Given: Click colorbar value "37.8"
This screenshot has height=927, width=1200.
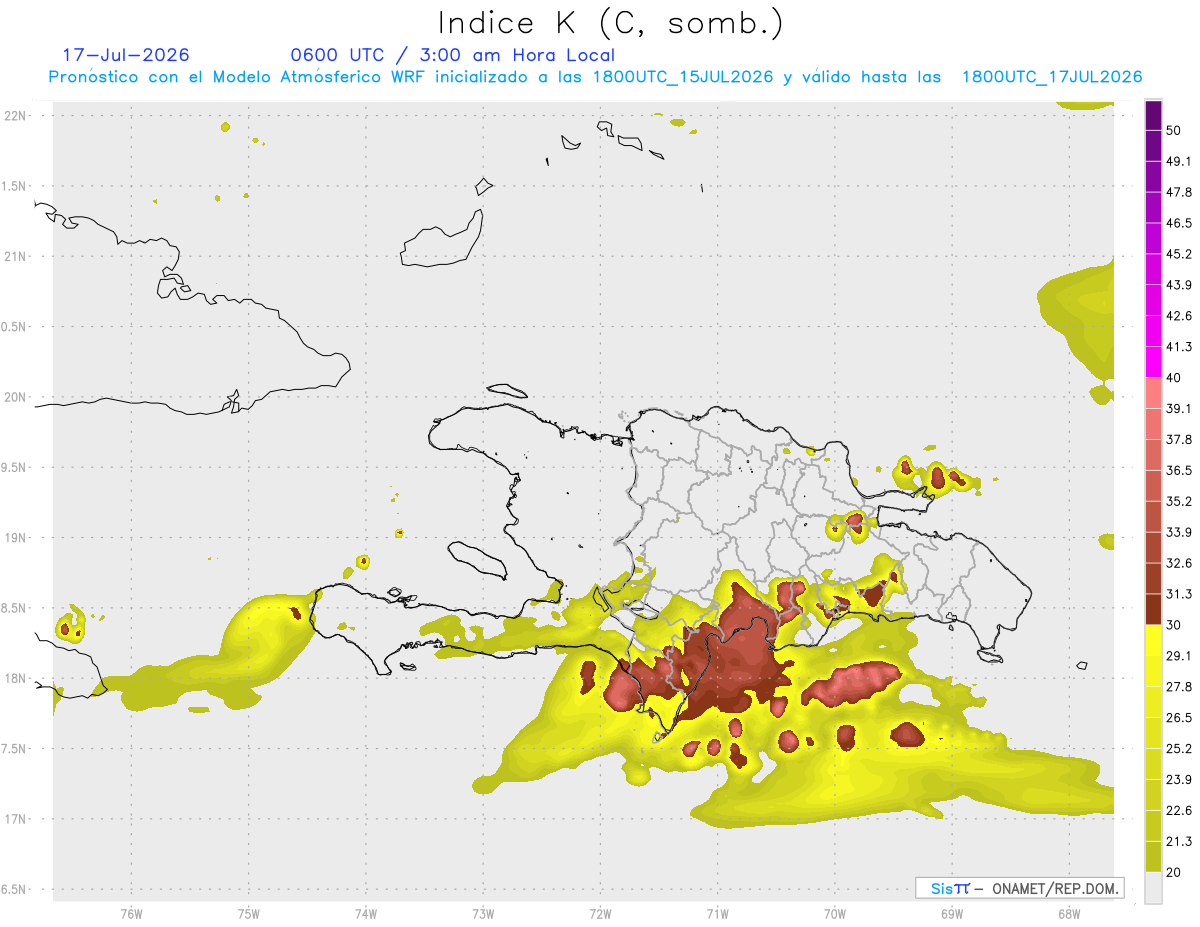Looking at the screenshot, I should (1179, 440).
